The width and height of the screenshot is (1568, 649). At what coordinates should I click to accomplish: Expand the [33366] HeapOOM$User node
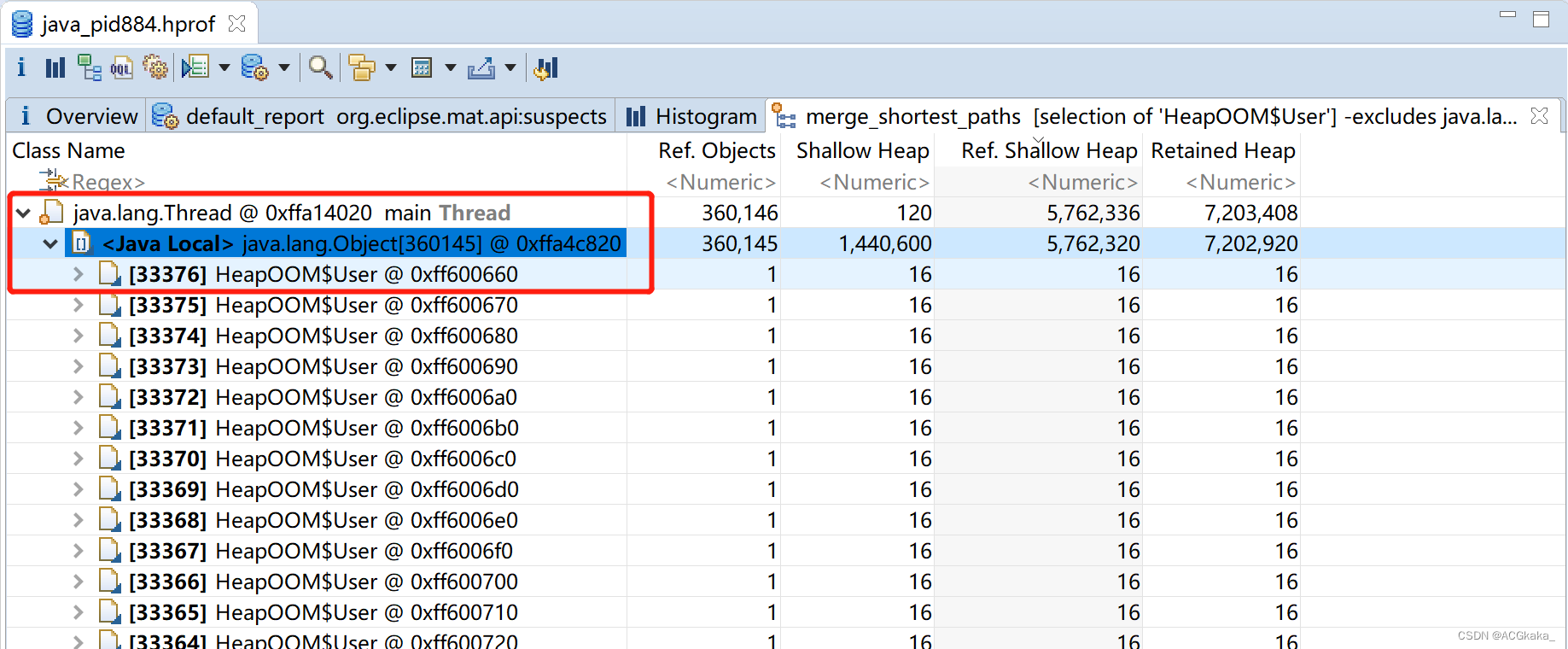[x=79, y=582]
